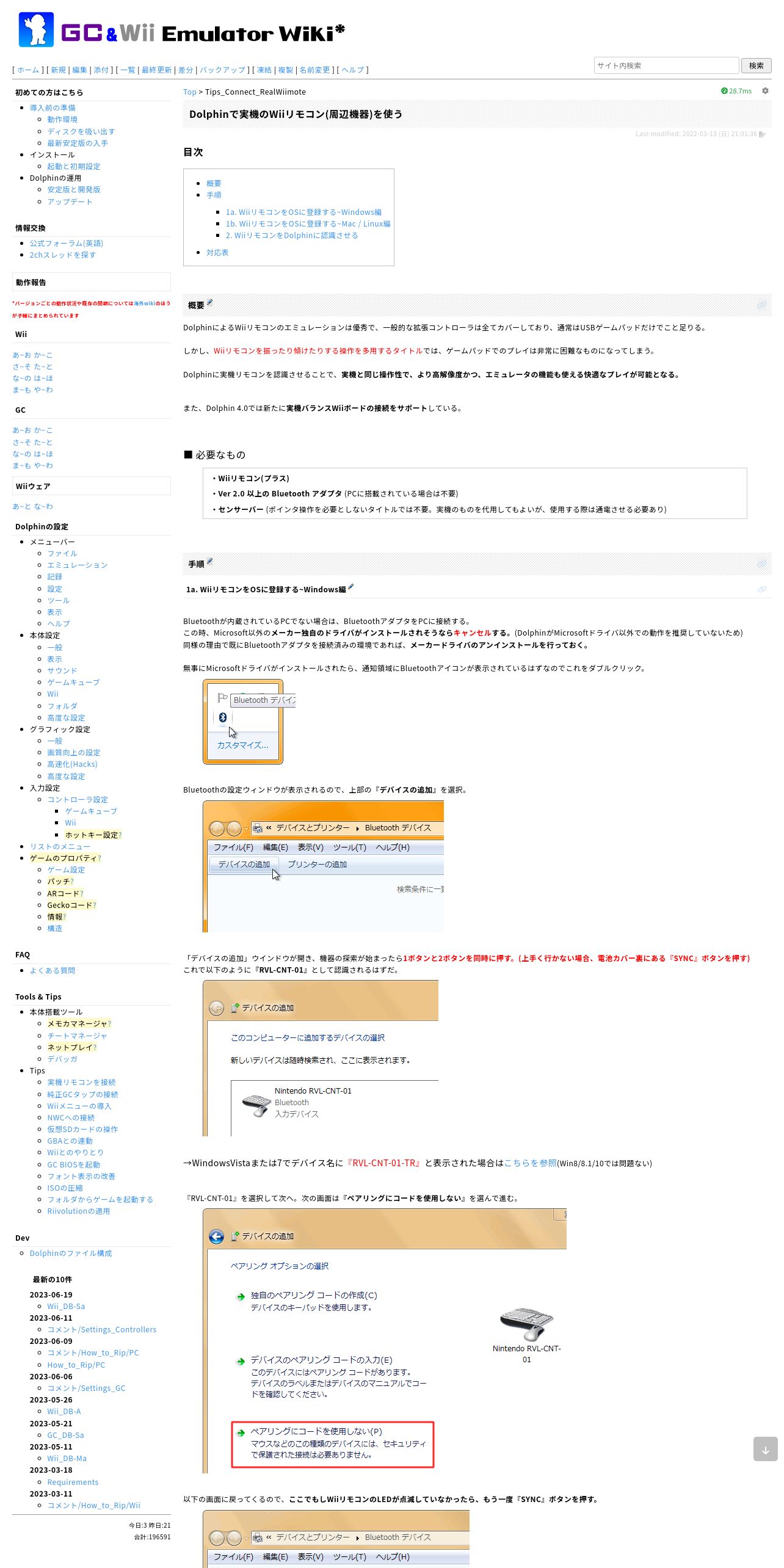Open the ホーム menu link
The width and height of the screenshot is (784, 1568).
[28, 70]
